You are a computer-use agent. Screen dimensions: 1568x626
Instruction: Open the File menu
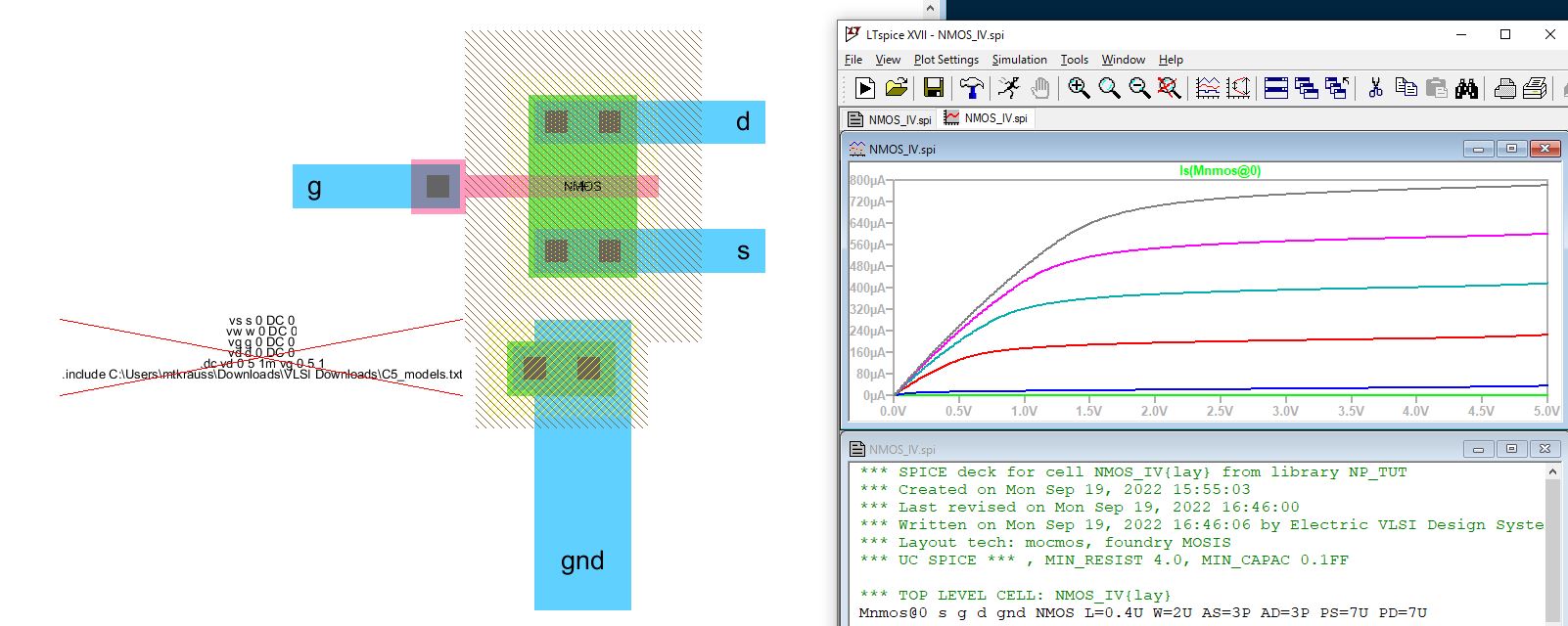tap(853, 60)
